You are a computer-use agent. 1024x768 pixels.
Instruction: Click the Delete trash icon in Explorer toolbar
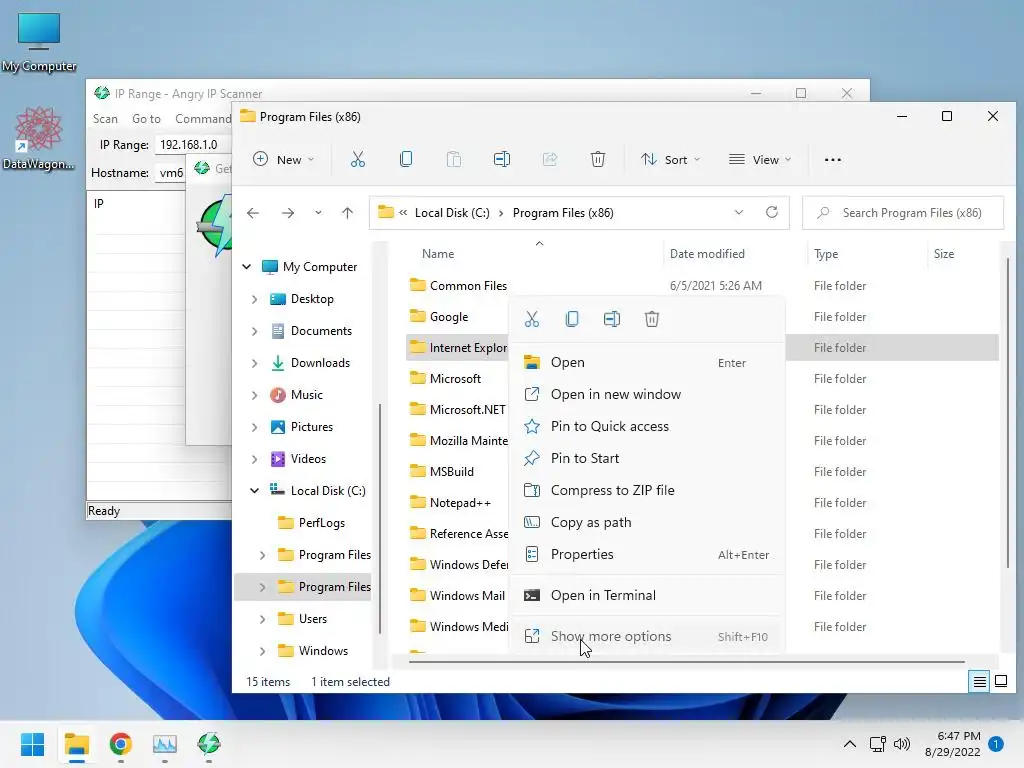click(x=598, y=159)
